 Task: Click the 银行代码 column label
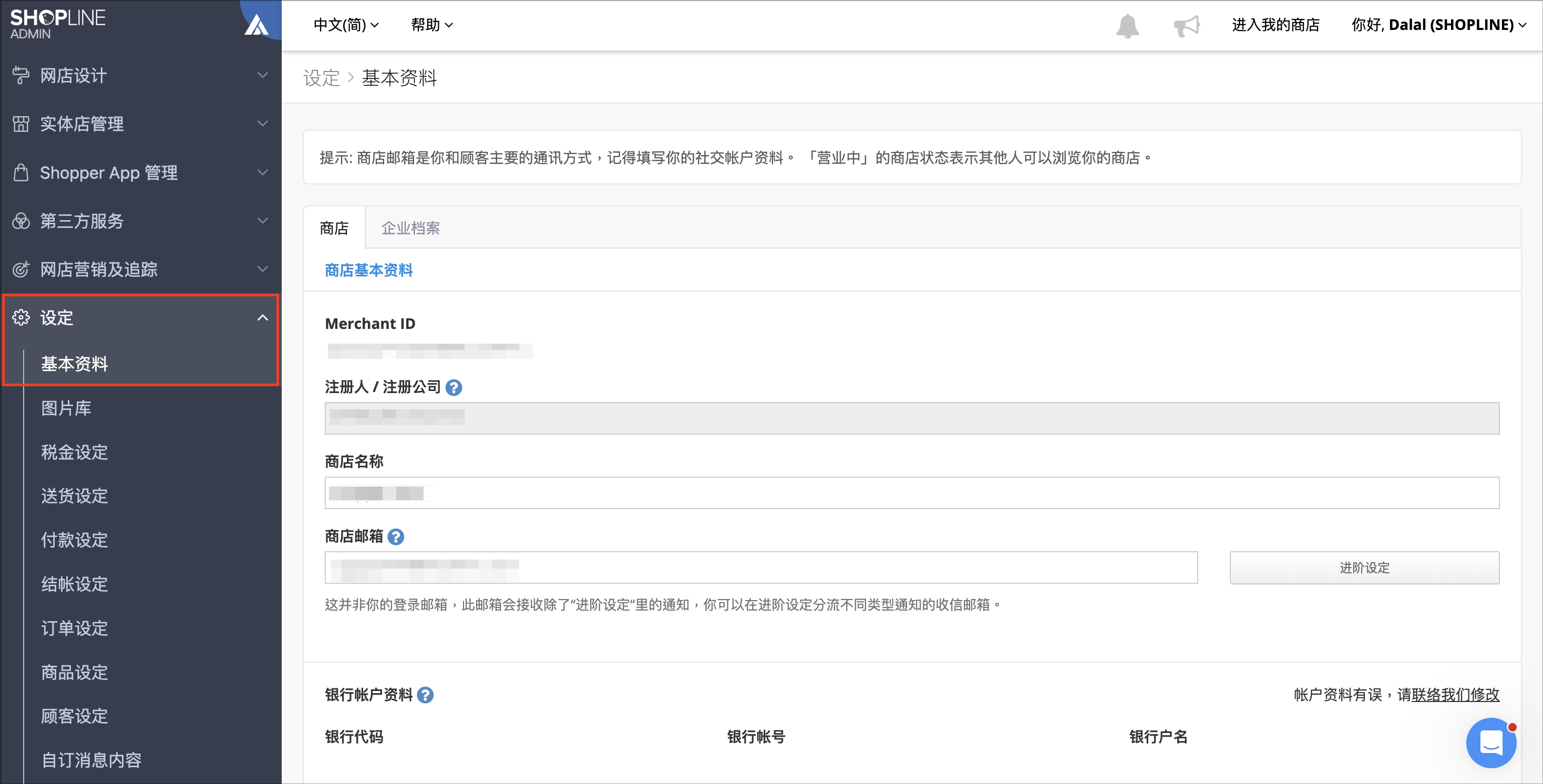[x=354, y=737]
